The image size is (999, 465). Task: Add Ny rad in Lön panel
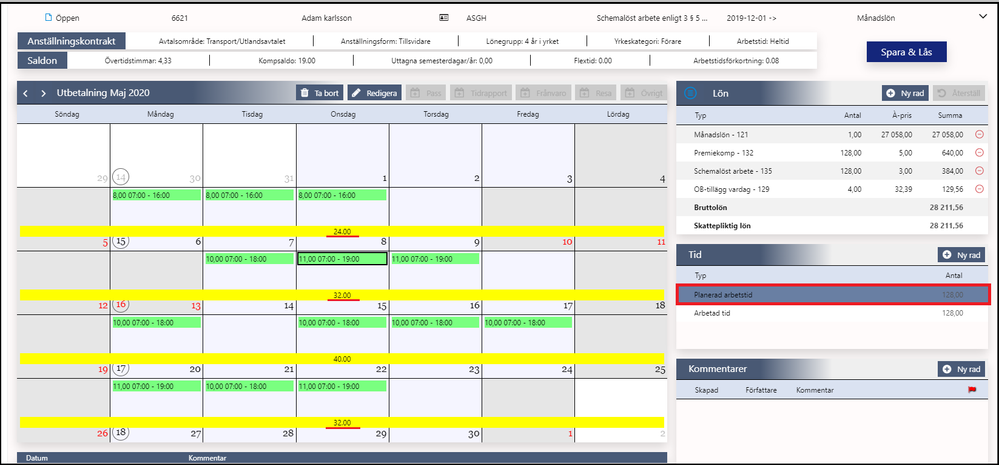tap(905, 94)
